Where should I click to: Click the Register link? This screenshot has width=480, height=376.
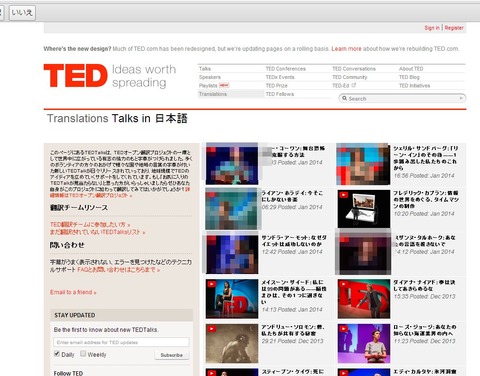coord(454,28)
